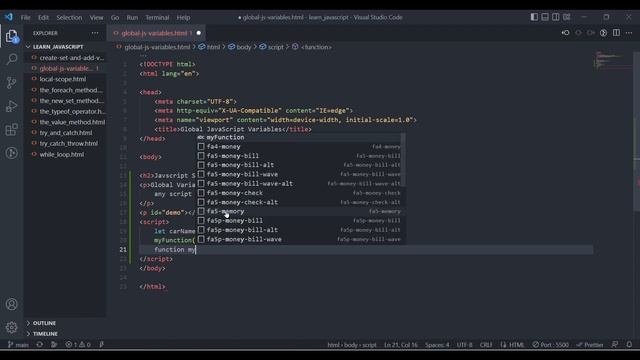Open the Help menu
This screenshot has height=360, width=640.
pyautogui.click(x=183, y=17)
